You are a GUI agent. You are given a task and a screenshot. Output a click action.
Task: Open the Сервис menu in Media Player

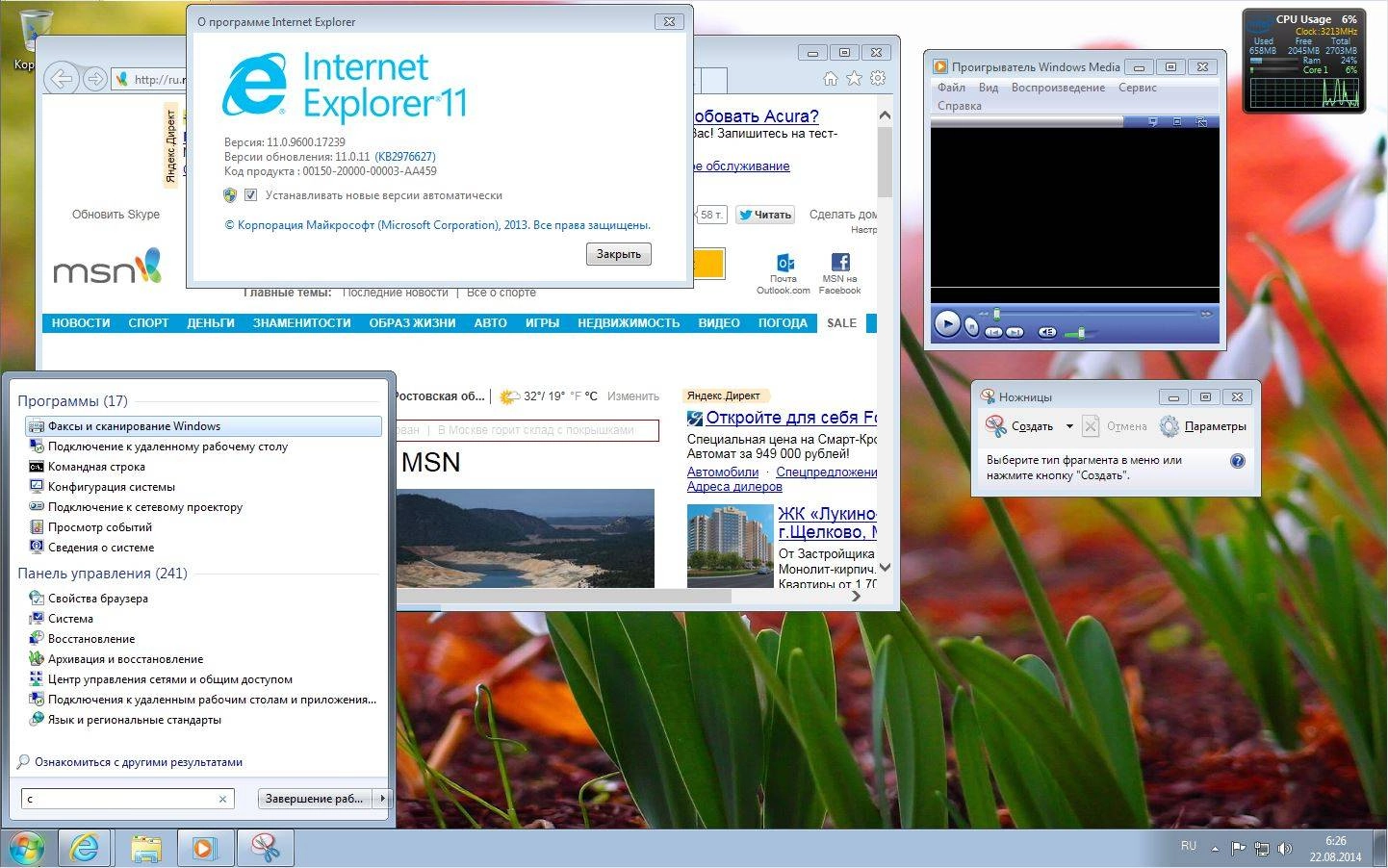click(x=1137, y=88)
